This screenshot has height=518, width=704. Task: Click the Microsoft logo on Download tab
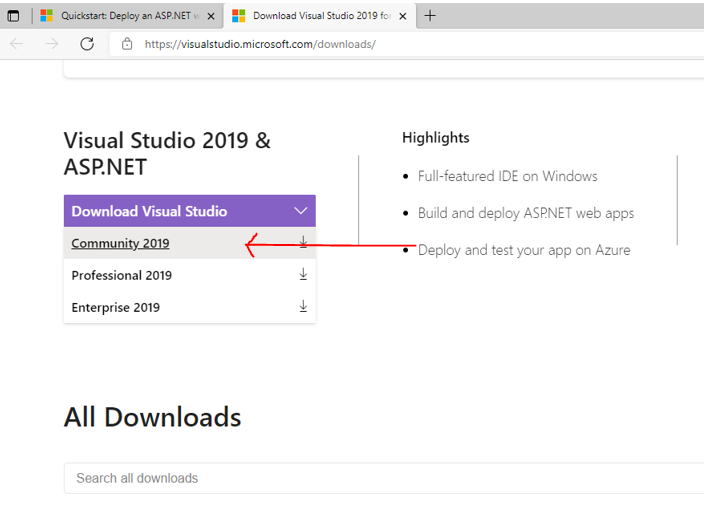click(x=238, y=16)
